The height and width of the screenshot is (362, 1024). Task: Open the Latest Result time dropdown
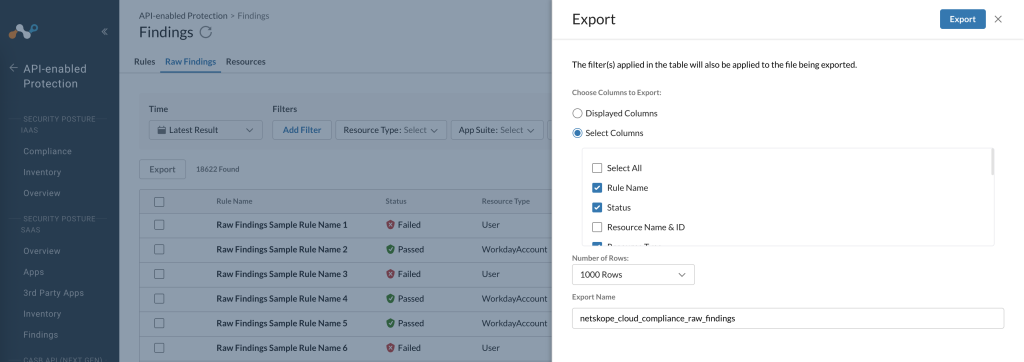pos(206,130)
